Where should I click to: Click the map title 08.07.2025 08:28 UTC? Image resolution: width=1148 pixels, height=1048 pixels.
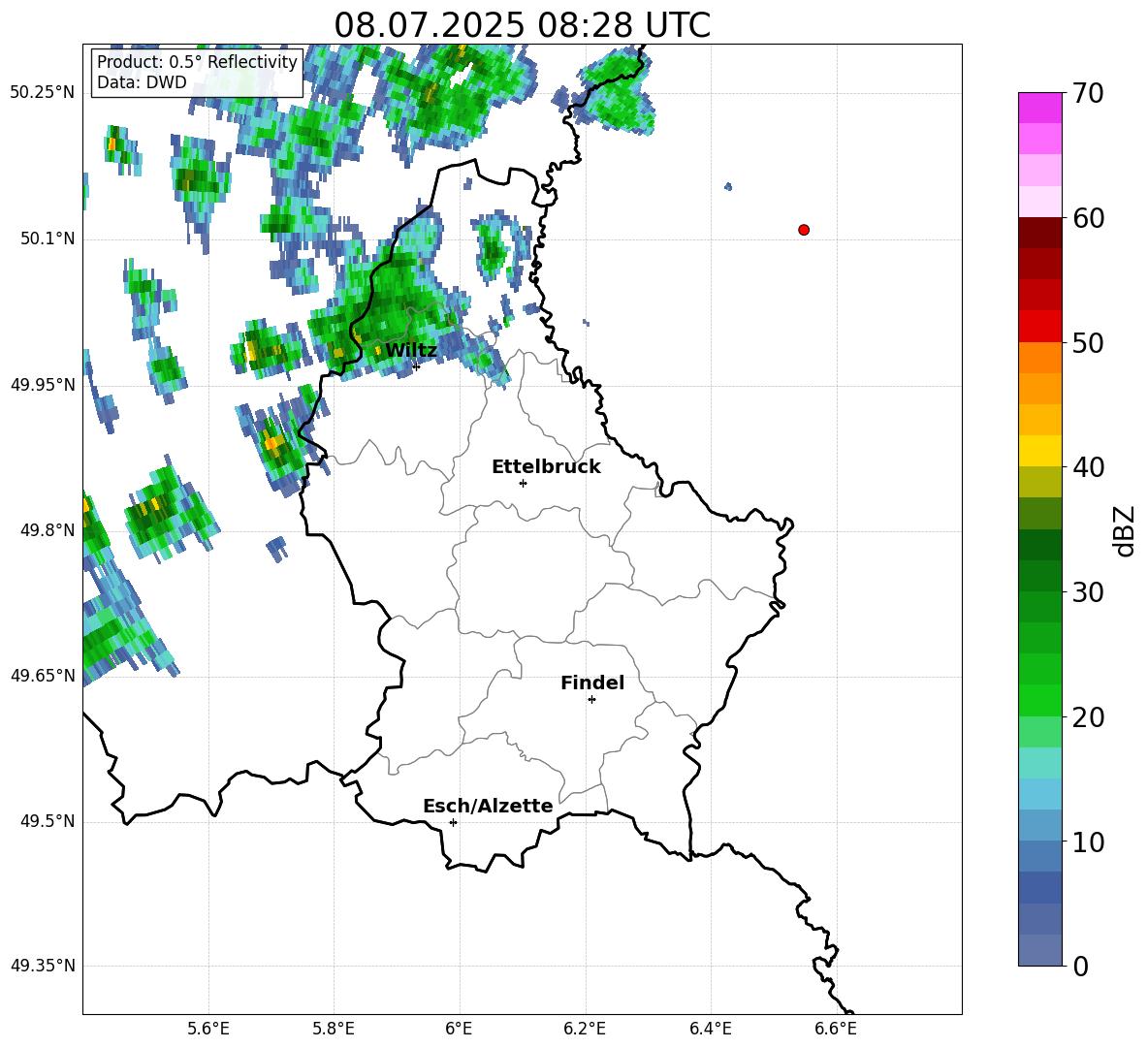coord(522,25)
